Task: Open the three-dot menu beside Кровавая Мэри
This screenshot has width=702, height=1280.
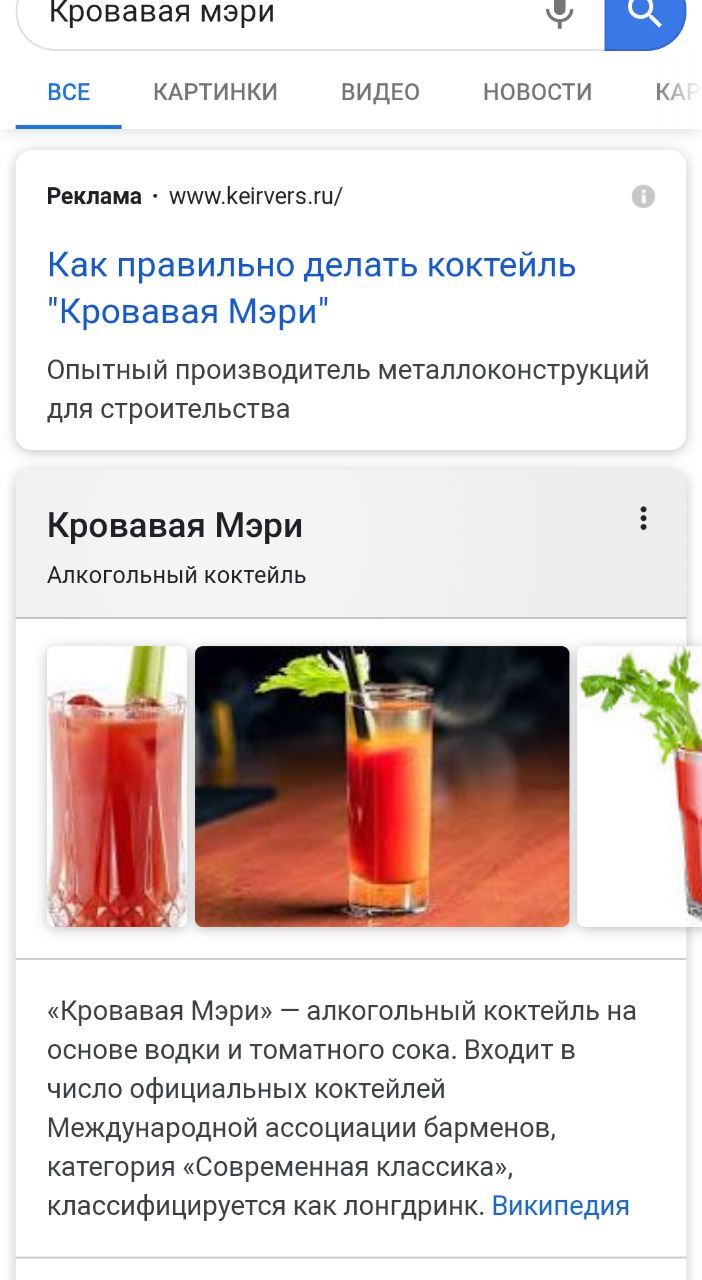Action: (643, 518)
